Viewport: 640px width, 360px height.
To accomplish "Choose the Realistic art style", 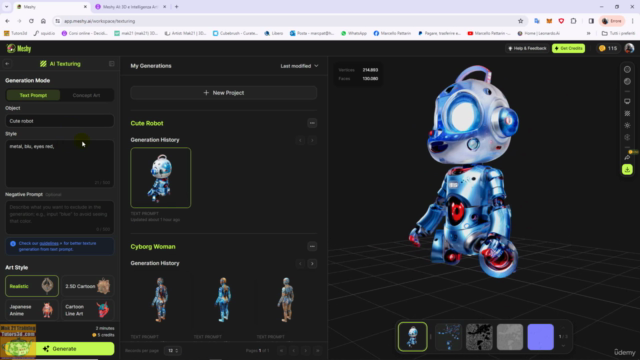I will click(32, 286).
